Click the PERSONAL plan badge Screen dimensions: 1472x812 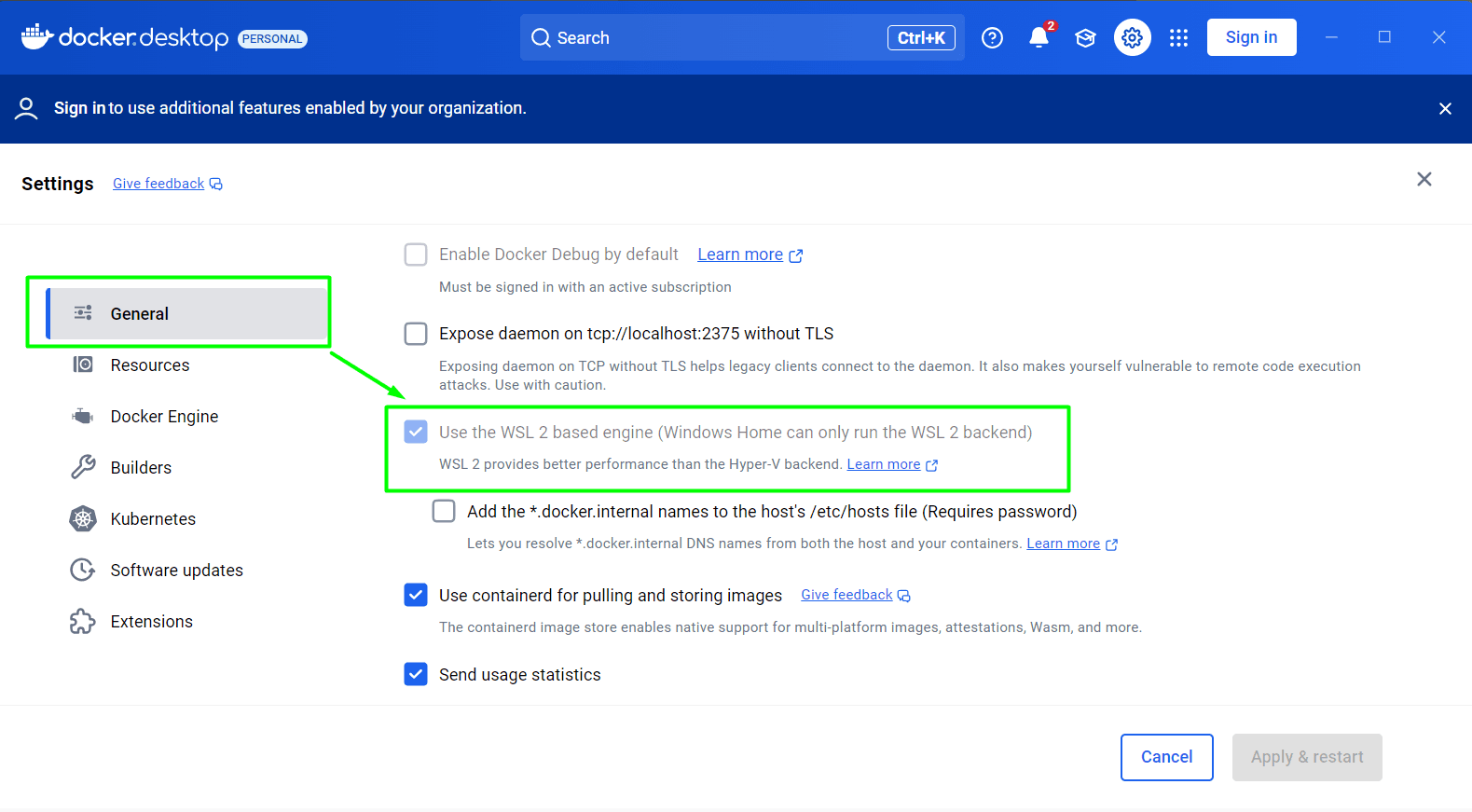(272, 39)
